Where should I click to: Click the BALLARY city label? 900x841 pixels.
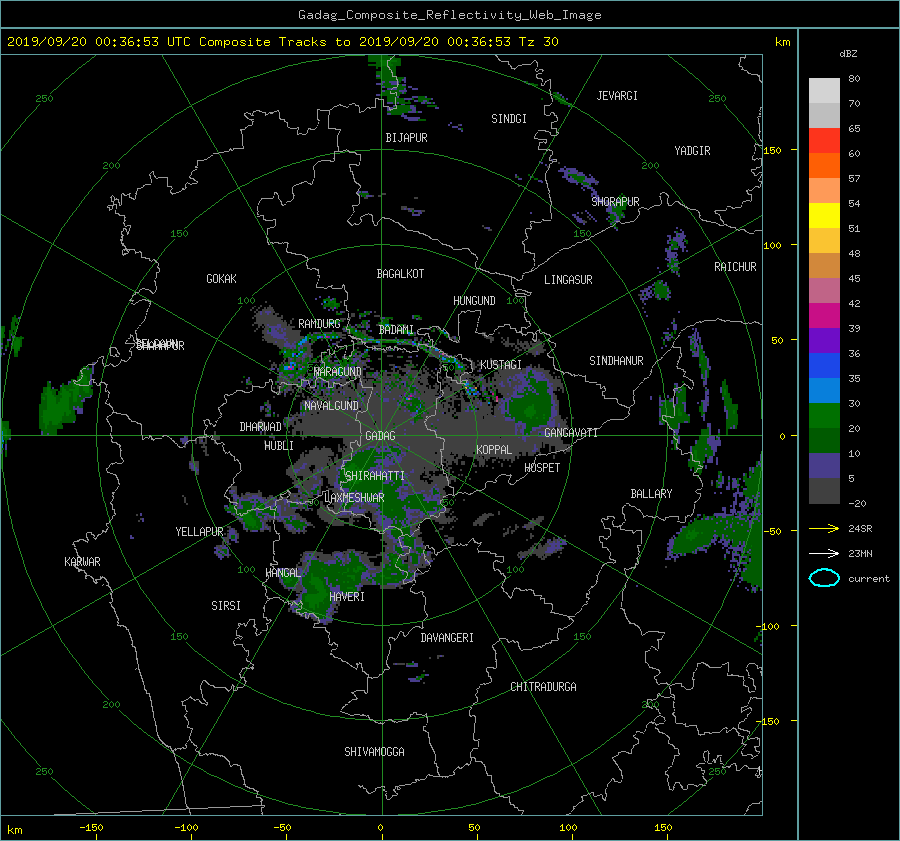click(x=651, y=494)
